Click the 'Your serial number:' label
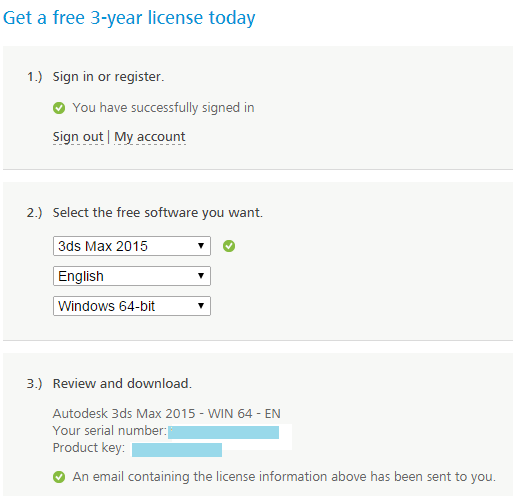The width and height of the screenshot is (513, 496). pyautogui.click(x=110, y=431)
